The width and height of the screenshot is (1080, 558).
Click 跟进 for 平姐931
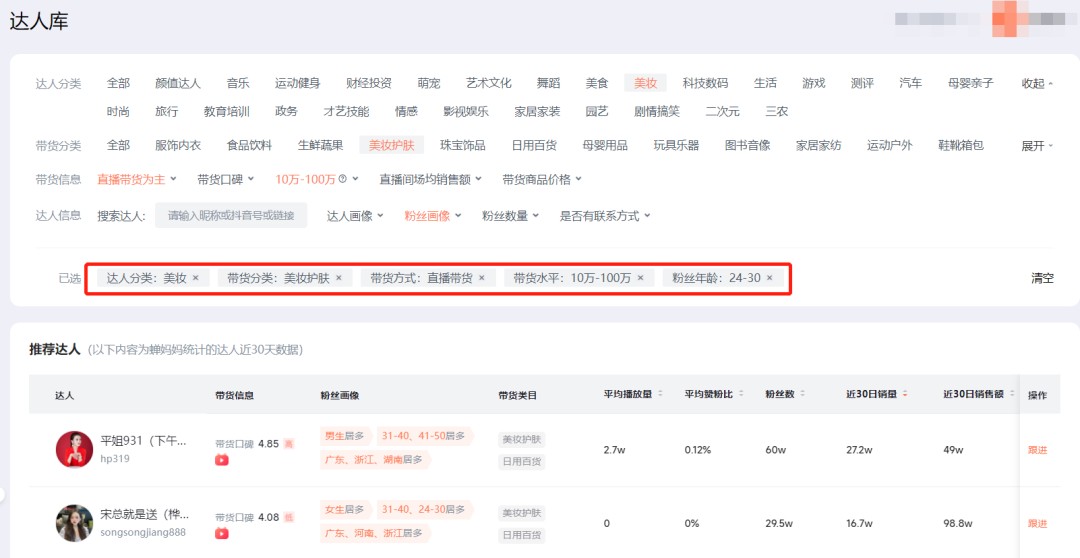click(x=1037, y=450)
